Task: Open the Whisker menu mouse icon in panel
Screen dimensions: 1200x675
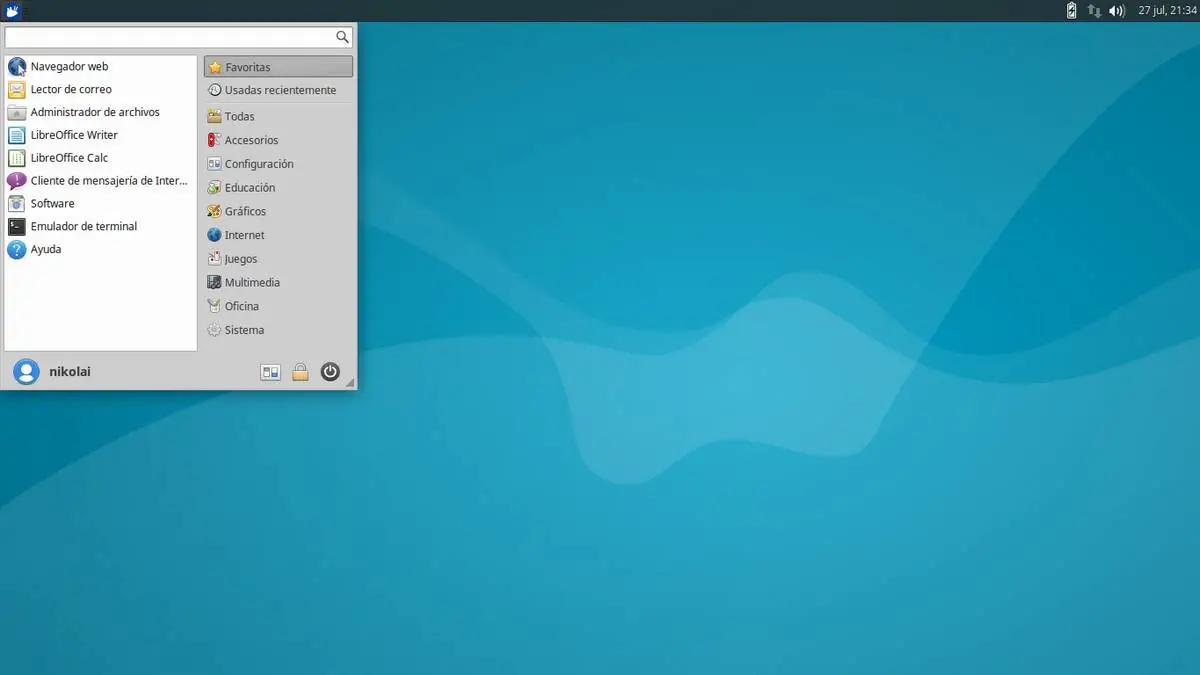Action: [x=13, y=11]
